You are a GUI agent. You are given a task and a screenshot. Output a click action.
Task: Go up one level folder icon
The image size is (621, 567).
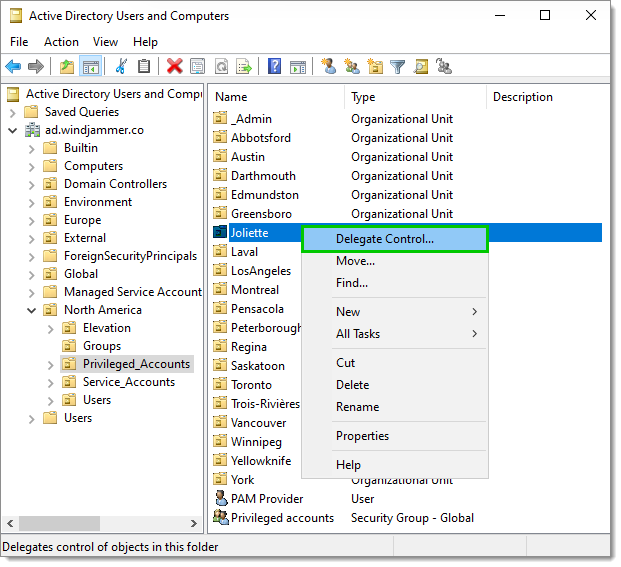click(x=67, y=66)
